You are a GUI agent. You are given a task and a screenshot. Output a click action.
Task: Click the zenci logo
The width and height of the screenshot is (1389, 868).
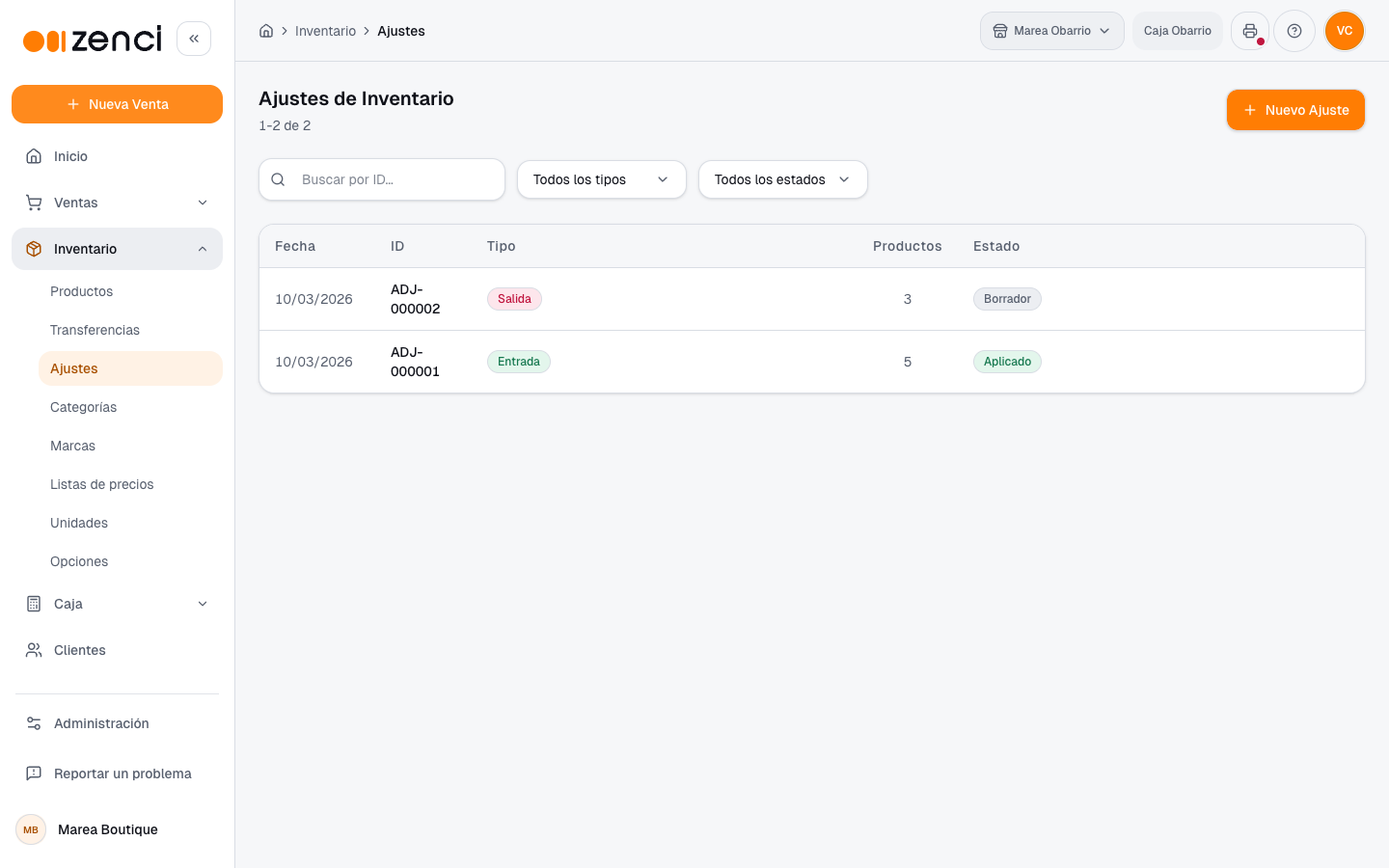coord(93,39)
